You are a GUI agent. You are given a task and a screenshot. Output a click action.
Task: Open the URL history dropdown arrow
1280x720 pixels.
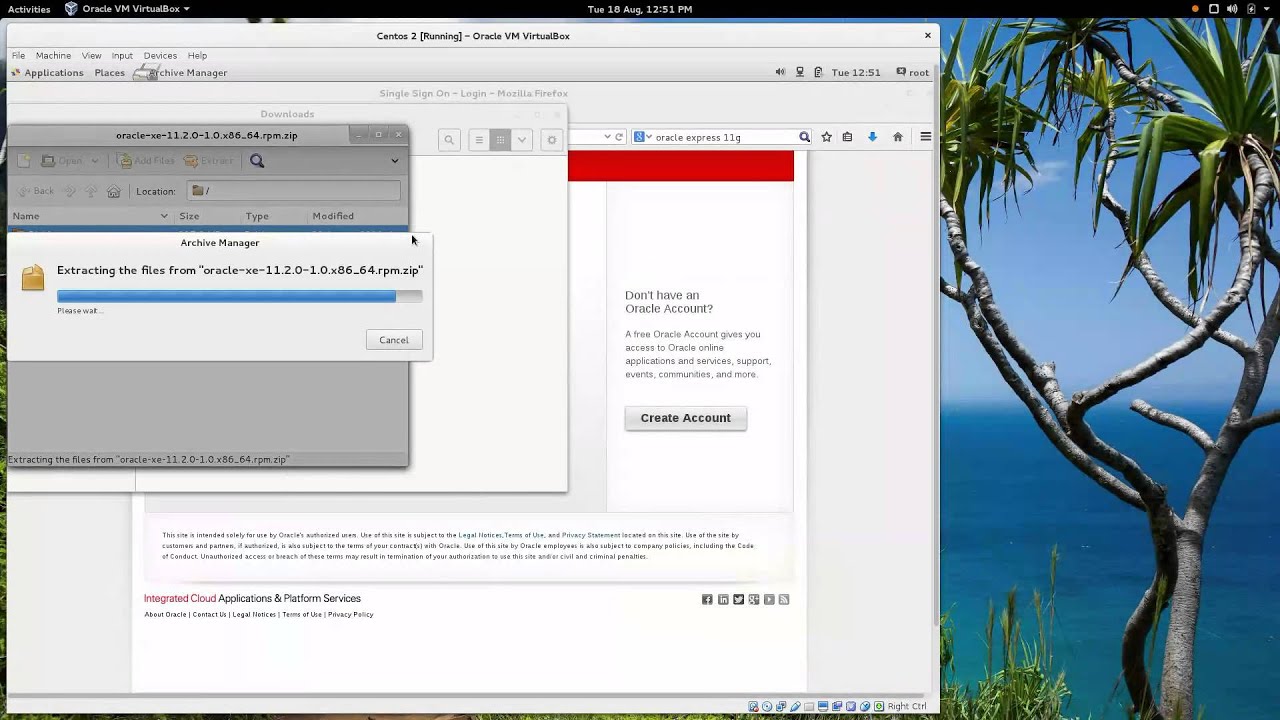[x=606, y=137]
